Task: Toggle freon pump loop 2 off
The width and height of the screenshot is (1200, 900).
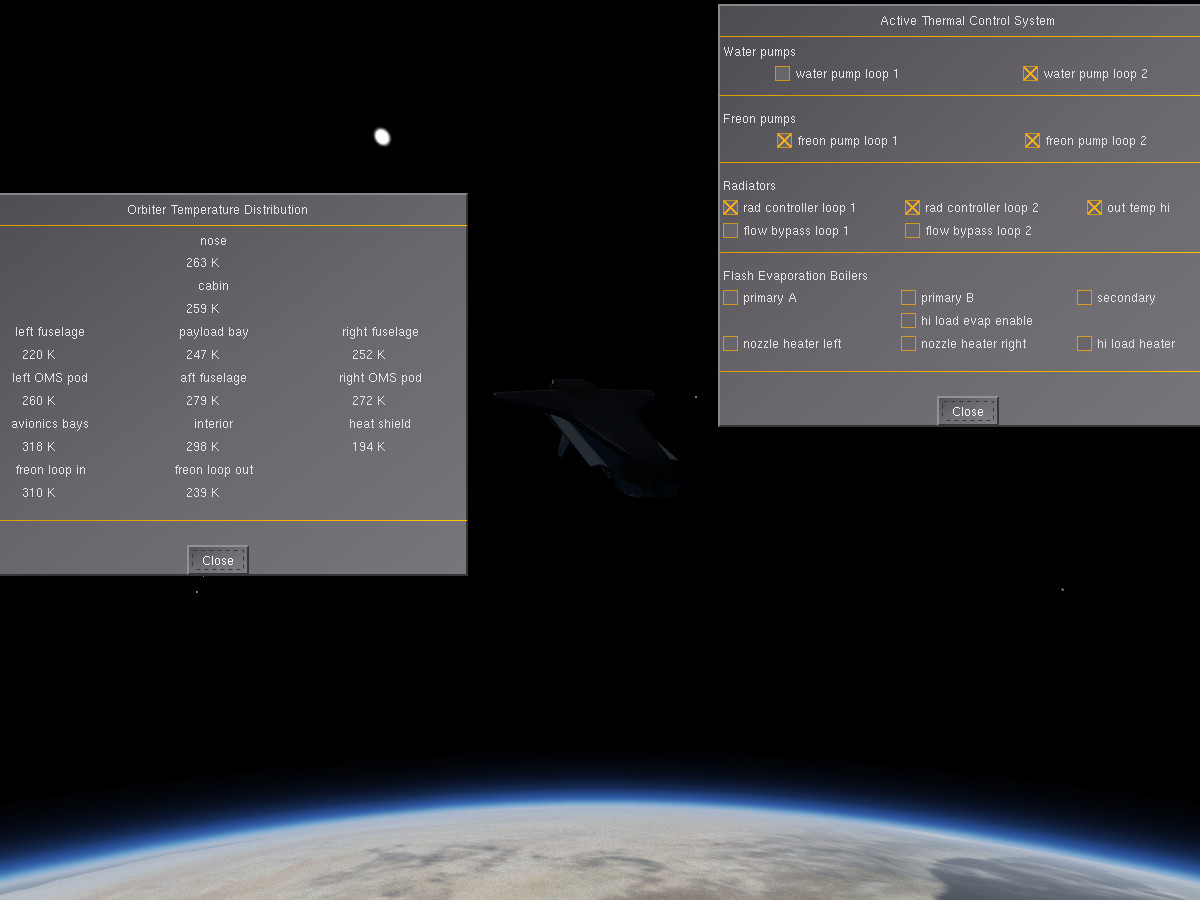Action: [1032, 141]
